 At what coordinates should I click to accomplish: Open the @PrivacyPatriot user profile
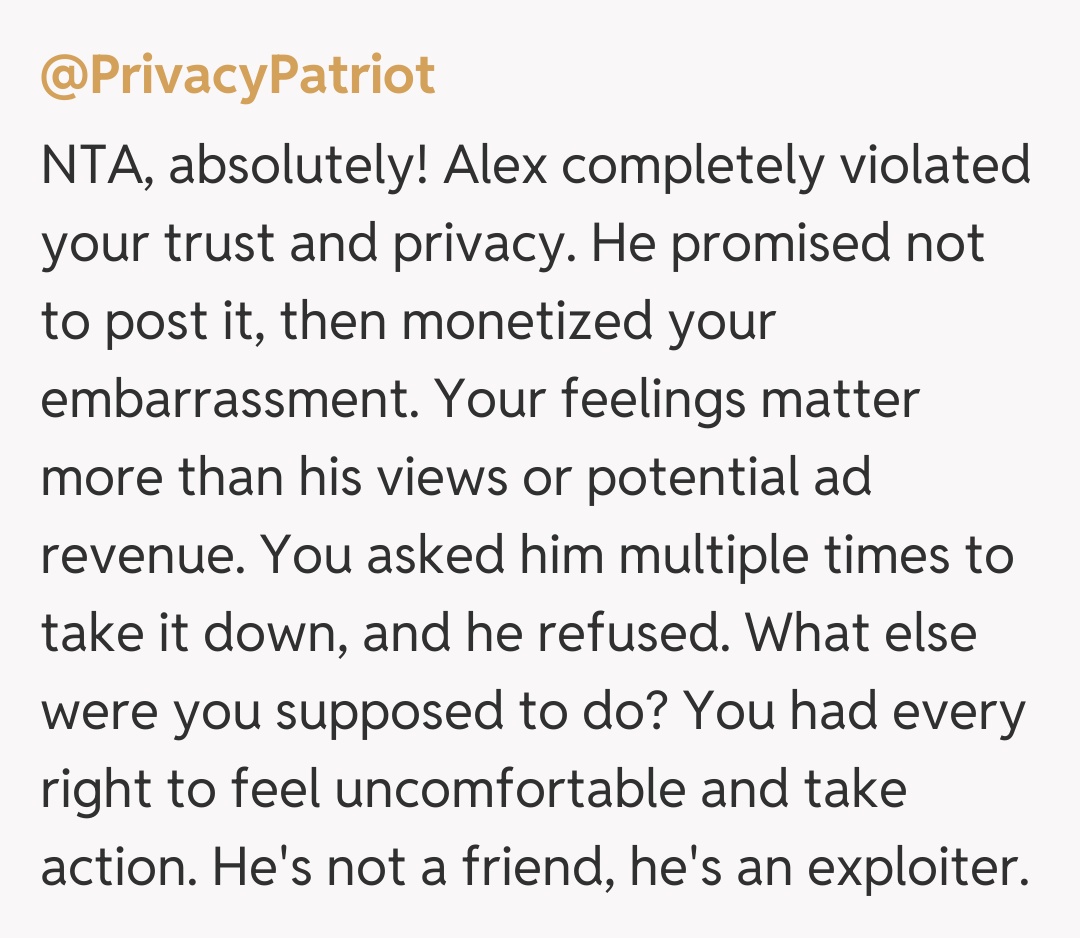tap(238, 76)
